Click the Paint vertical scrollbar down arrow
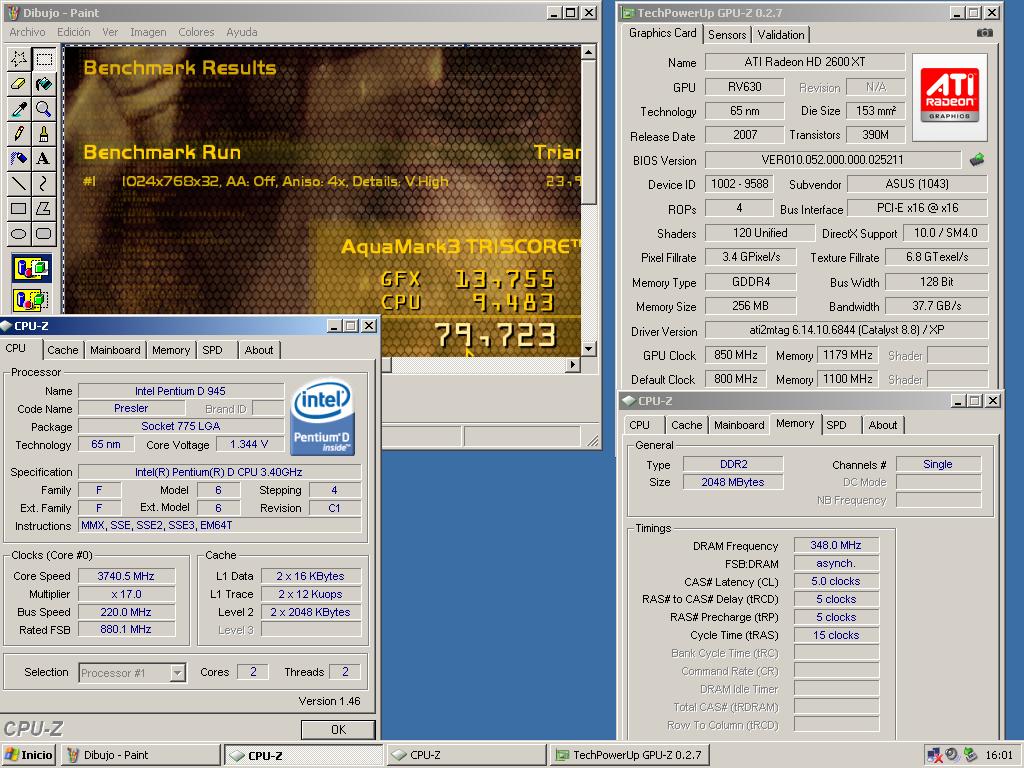1024x768 pixels. (588, 349)
